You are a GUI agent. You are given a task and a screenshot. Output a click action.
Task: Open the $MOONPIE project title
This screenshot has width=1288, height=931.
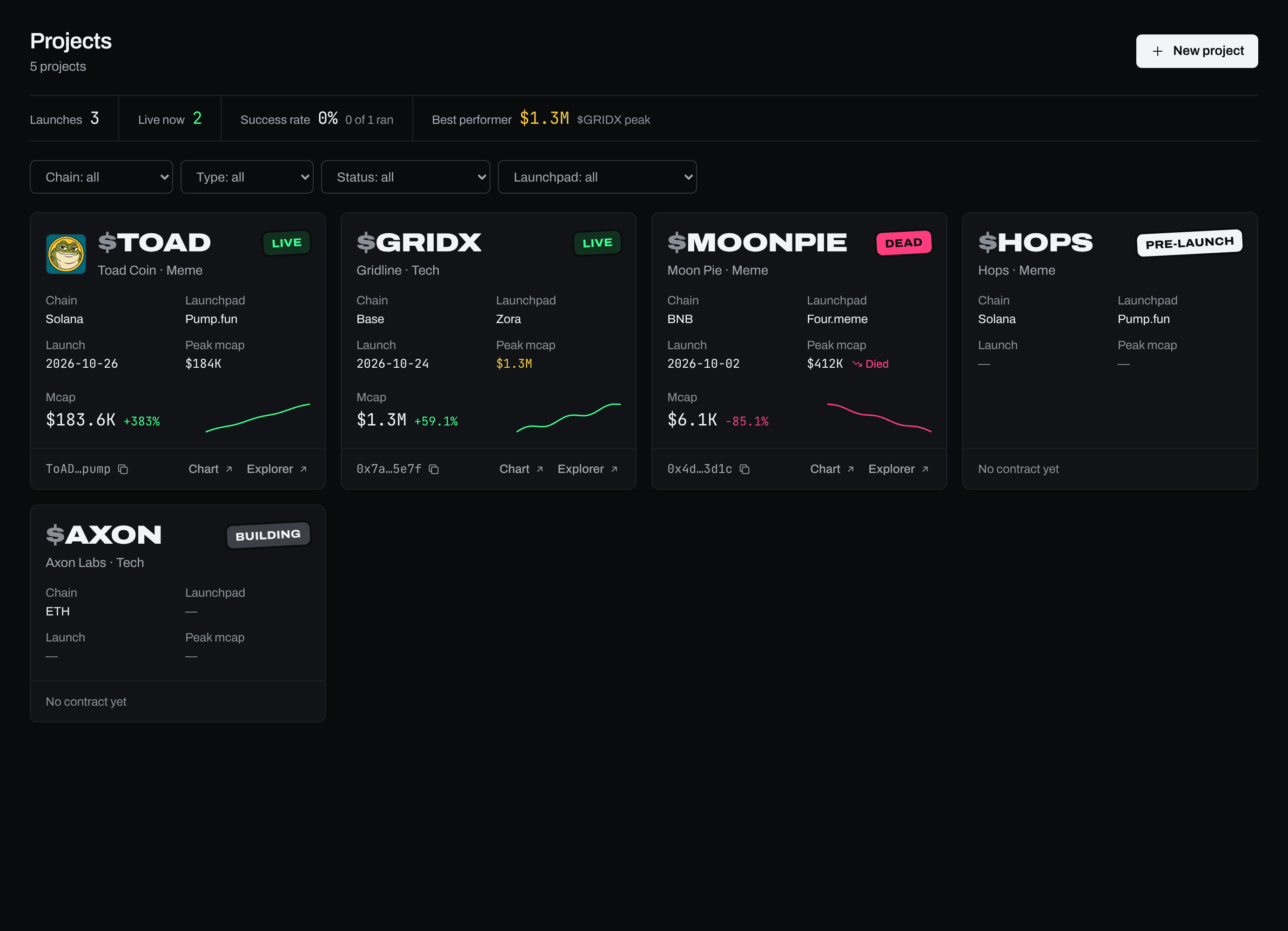tap(757, 243)
